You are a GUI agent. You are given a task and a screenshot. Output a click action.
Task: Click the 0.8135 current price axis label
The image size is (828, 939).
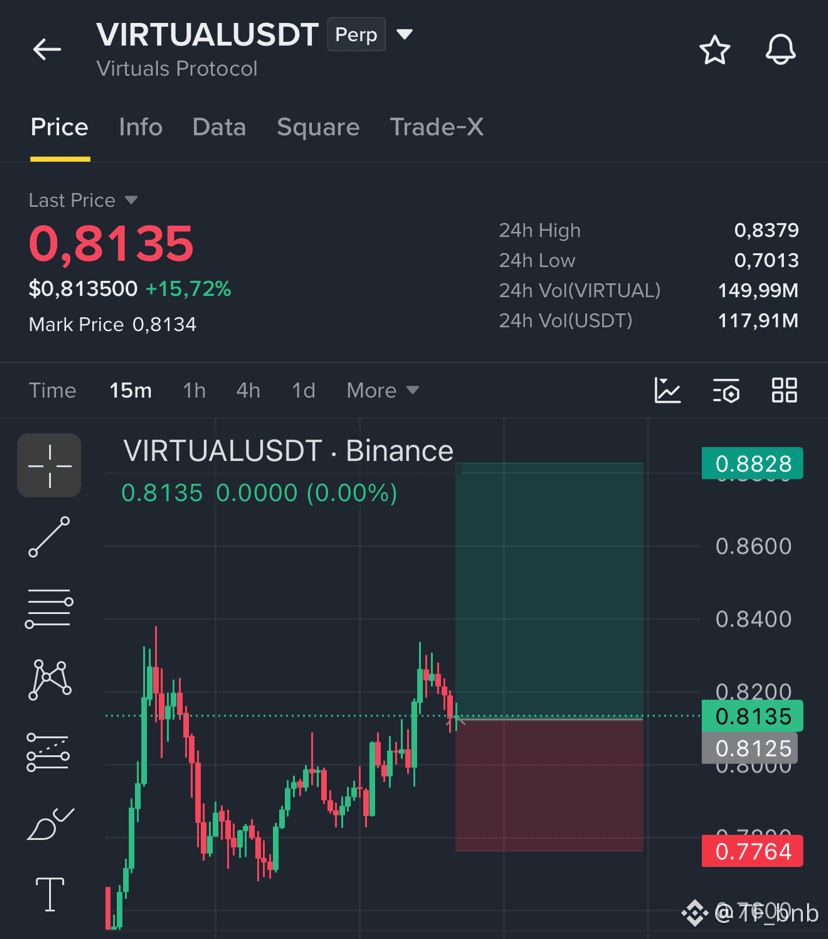pos(753,716)
